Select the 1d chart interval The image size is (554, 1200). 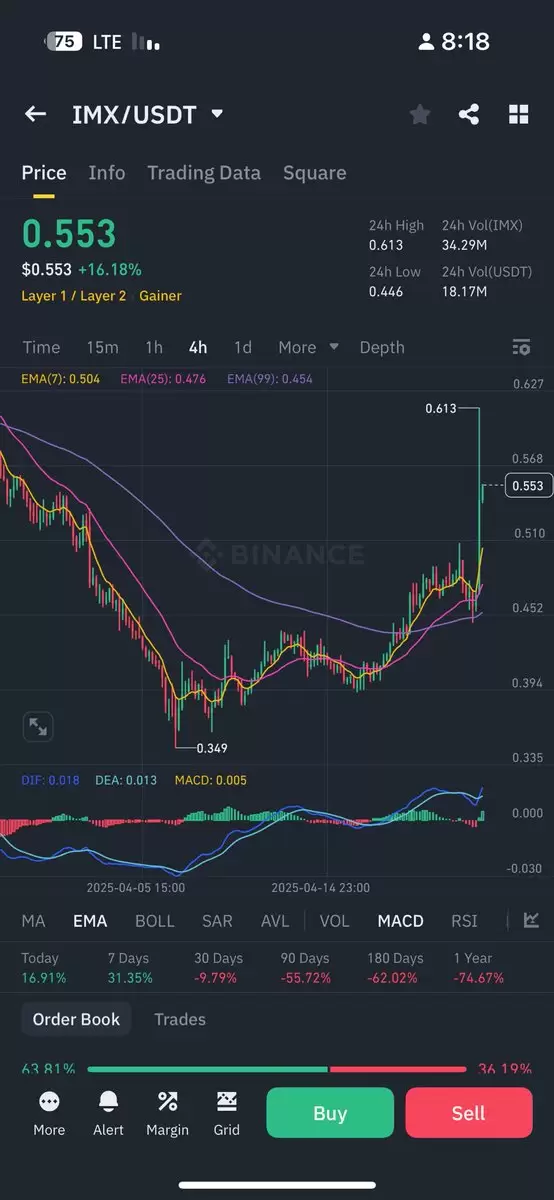tap(243, 347)
